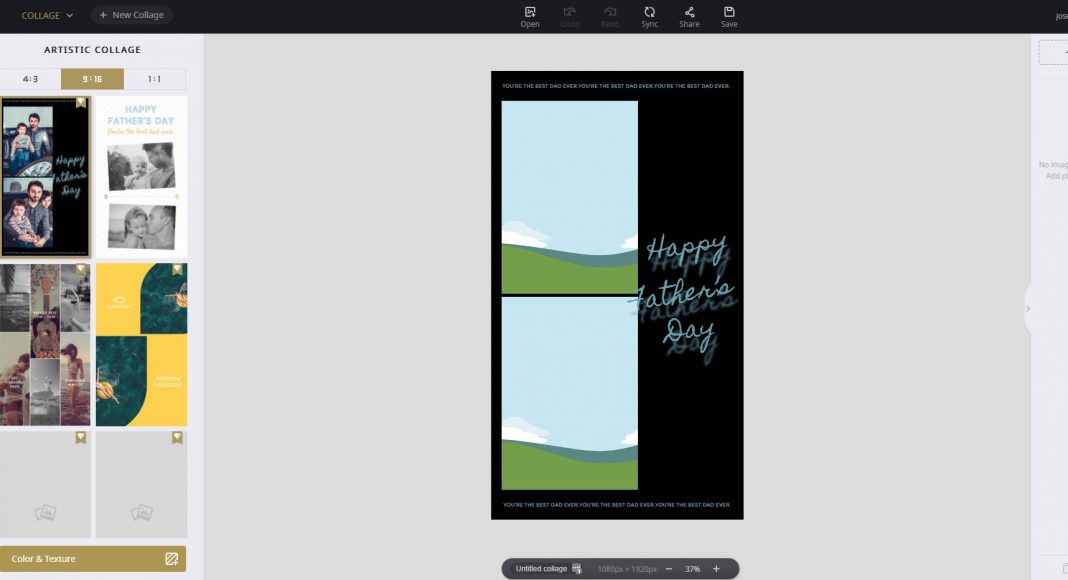Viewport: 1068px width, 580px height.
Task: Click the upper photo placeholder on canvas
Action: 569,197
